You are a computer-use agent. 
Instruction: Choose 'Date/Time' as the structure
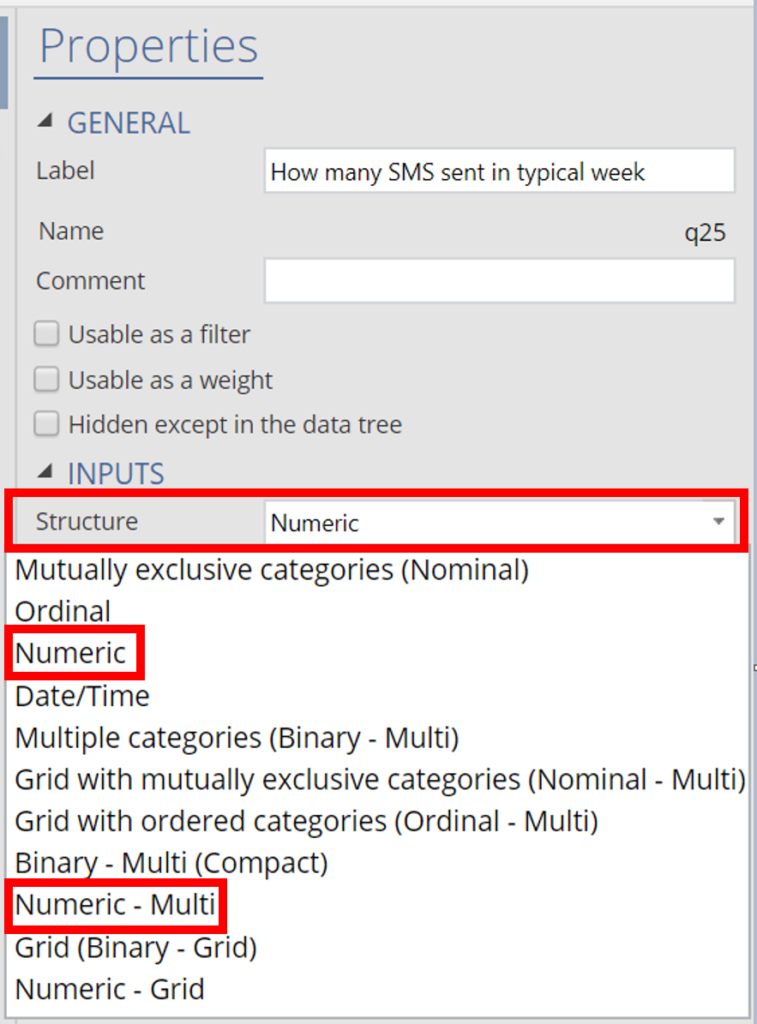tap(80, 695)
